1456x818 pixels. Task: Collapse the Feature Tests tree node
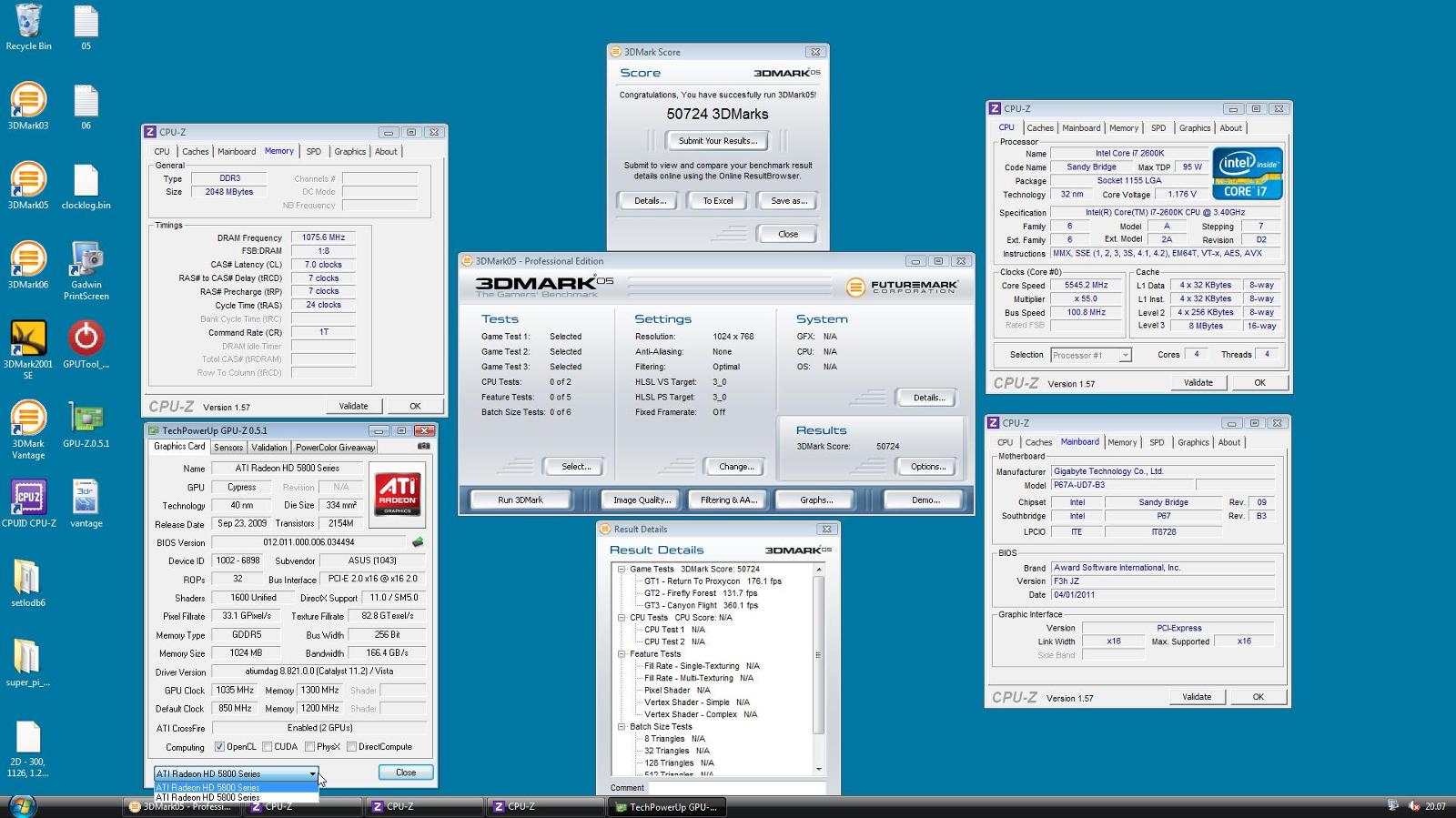pyautogui.click(x=622, y=654)
